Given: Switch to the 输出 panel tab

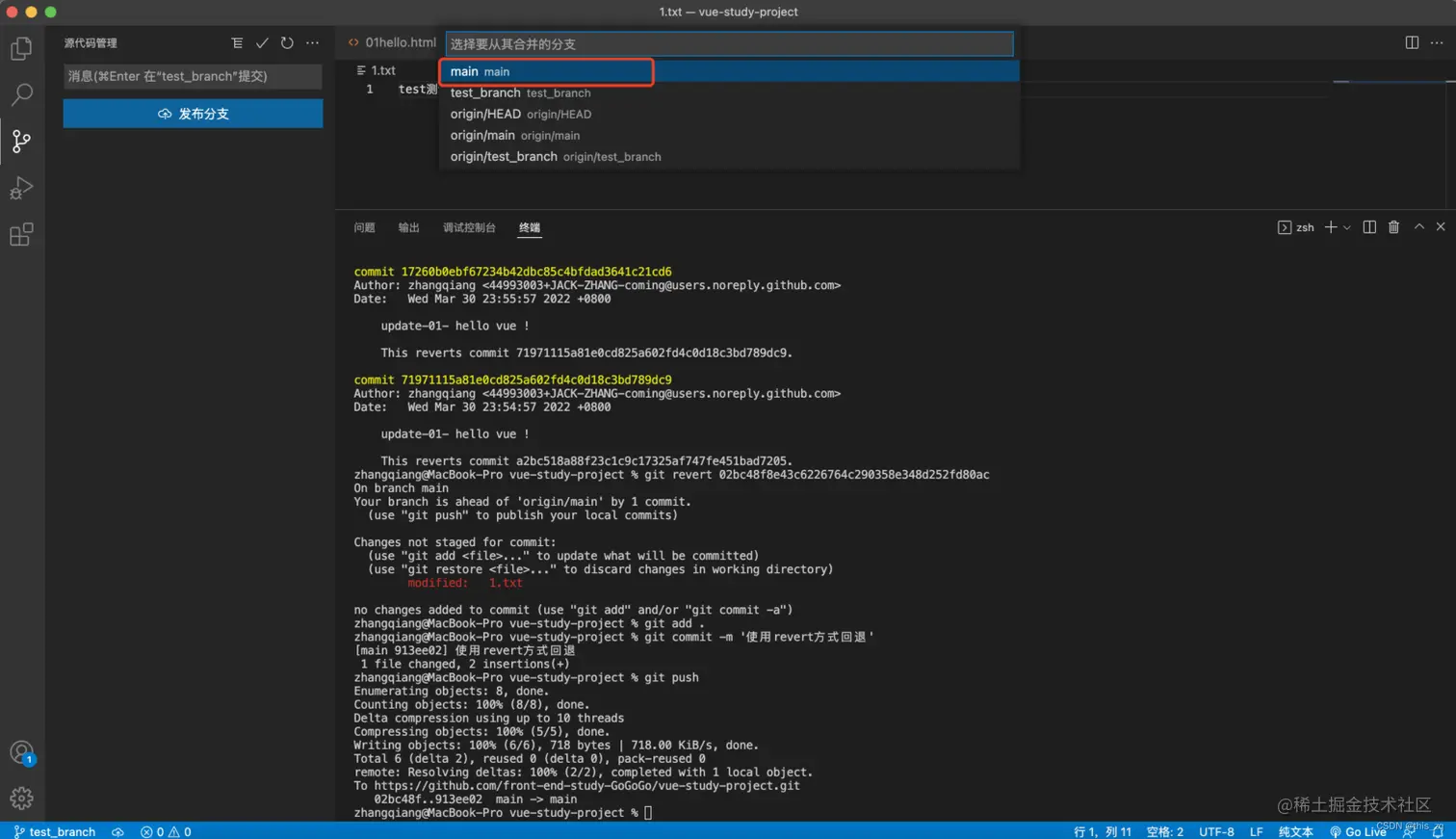Looking at the screenshot, I should point(408,227).
